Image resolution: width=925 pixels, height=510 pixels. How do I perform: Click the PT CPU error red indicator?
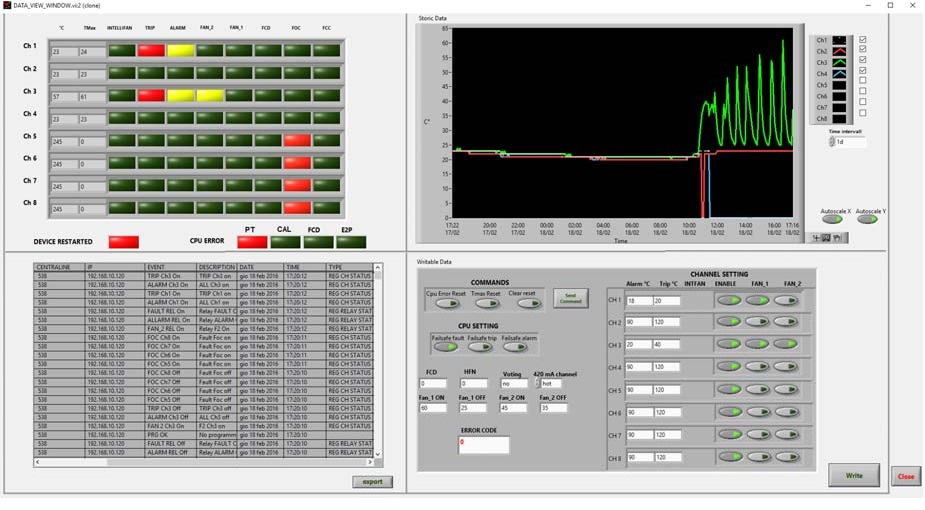point(252,242)
